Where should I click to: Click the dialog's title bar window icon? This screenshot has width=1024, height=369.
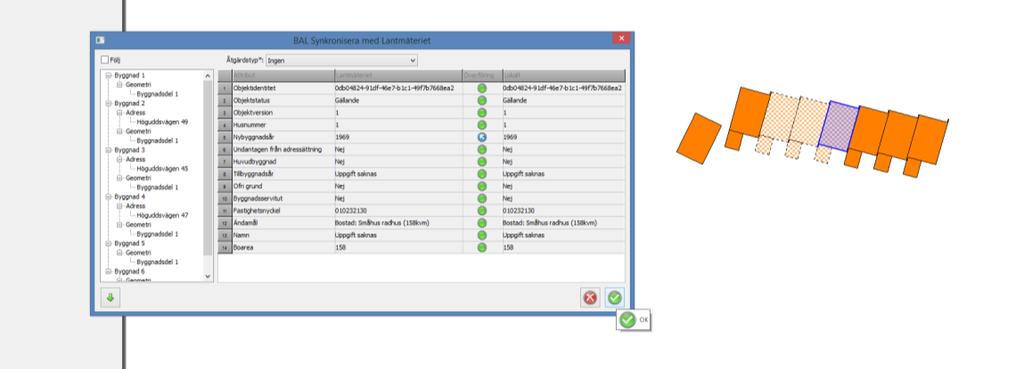click(100, 40)
